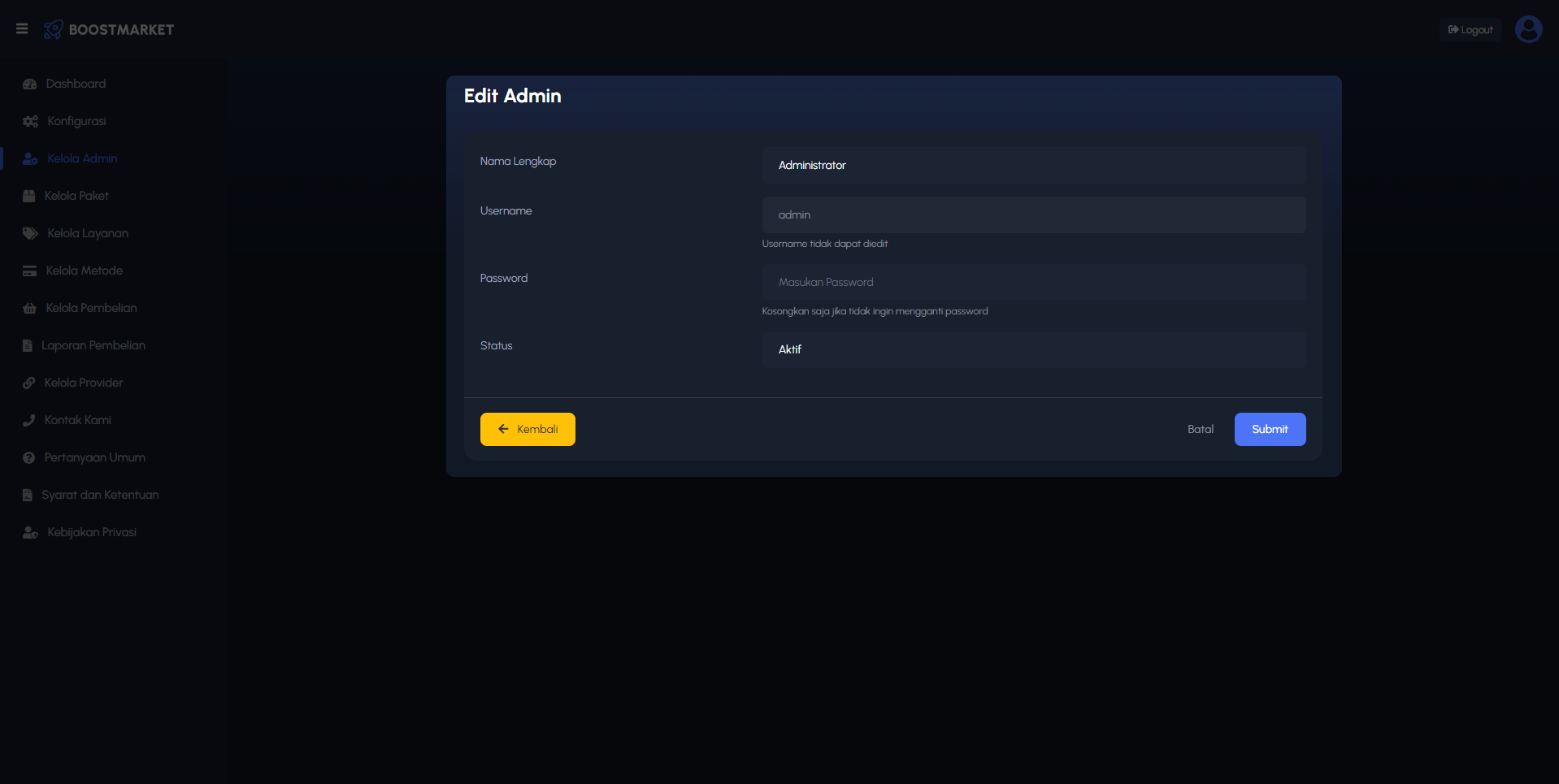Click the Nama Lengkap label

(x=518, y=161)
